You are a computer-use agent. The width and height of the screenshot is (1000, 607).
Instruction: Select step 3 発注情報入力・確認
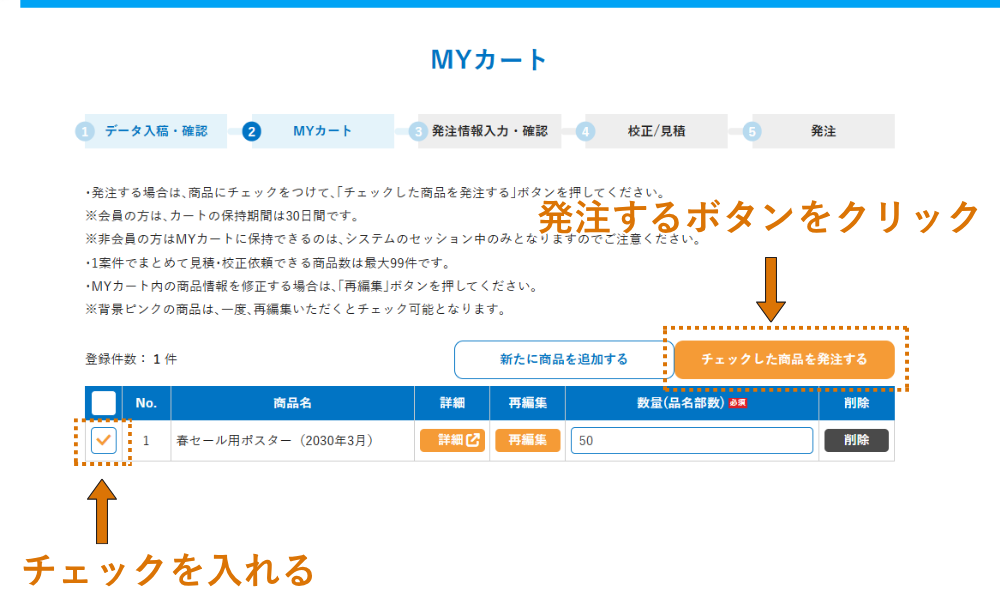(x=490, y=131)
